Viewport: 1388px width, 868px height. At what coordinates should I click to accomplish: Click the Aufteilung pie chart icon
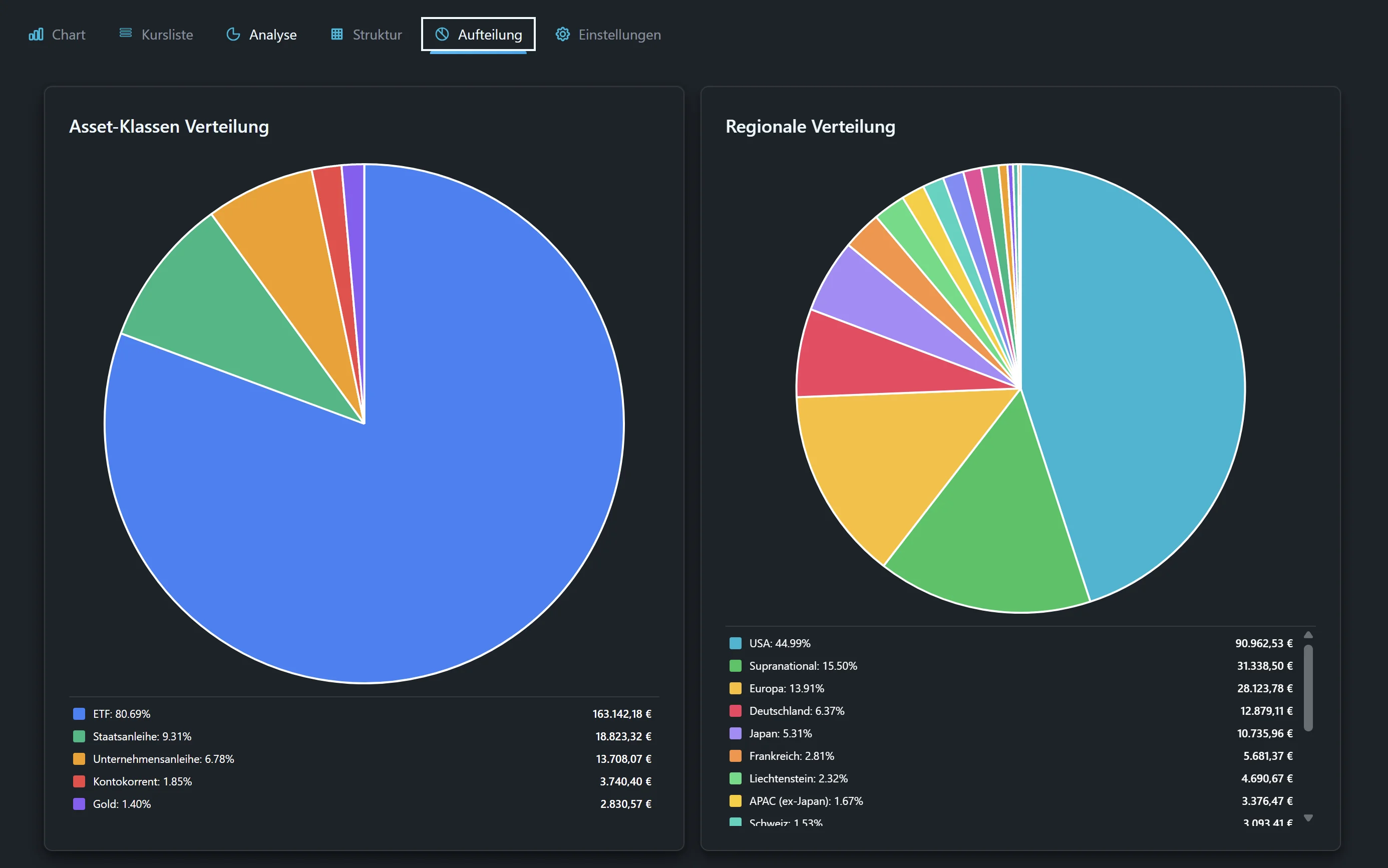[x=442, y=35]
